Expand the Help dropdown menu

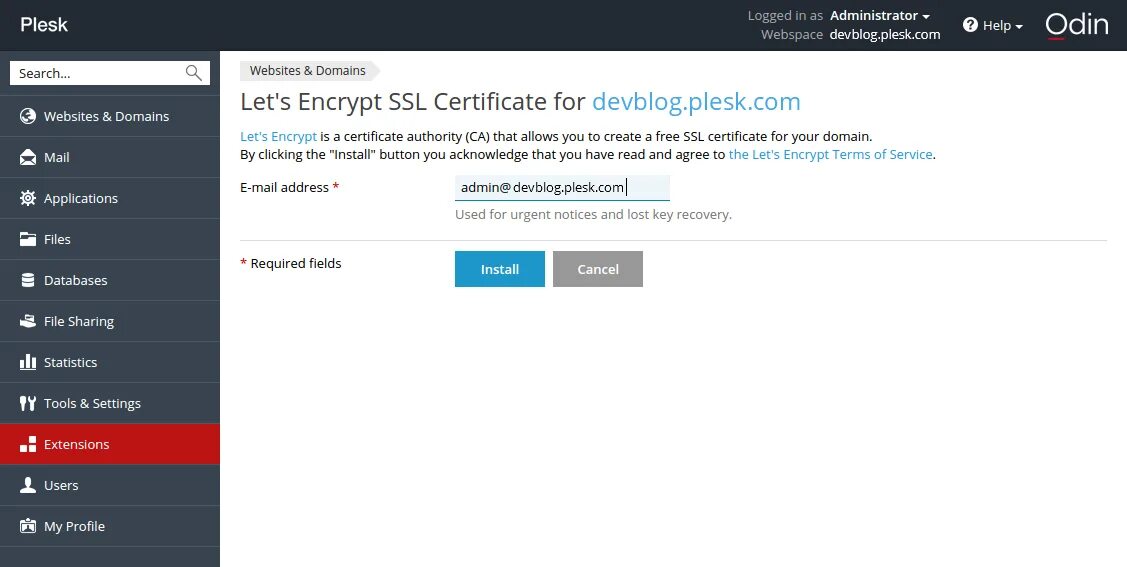click(993, 25)
